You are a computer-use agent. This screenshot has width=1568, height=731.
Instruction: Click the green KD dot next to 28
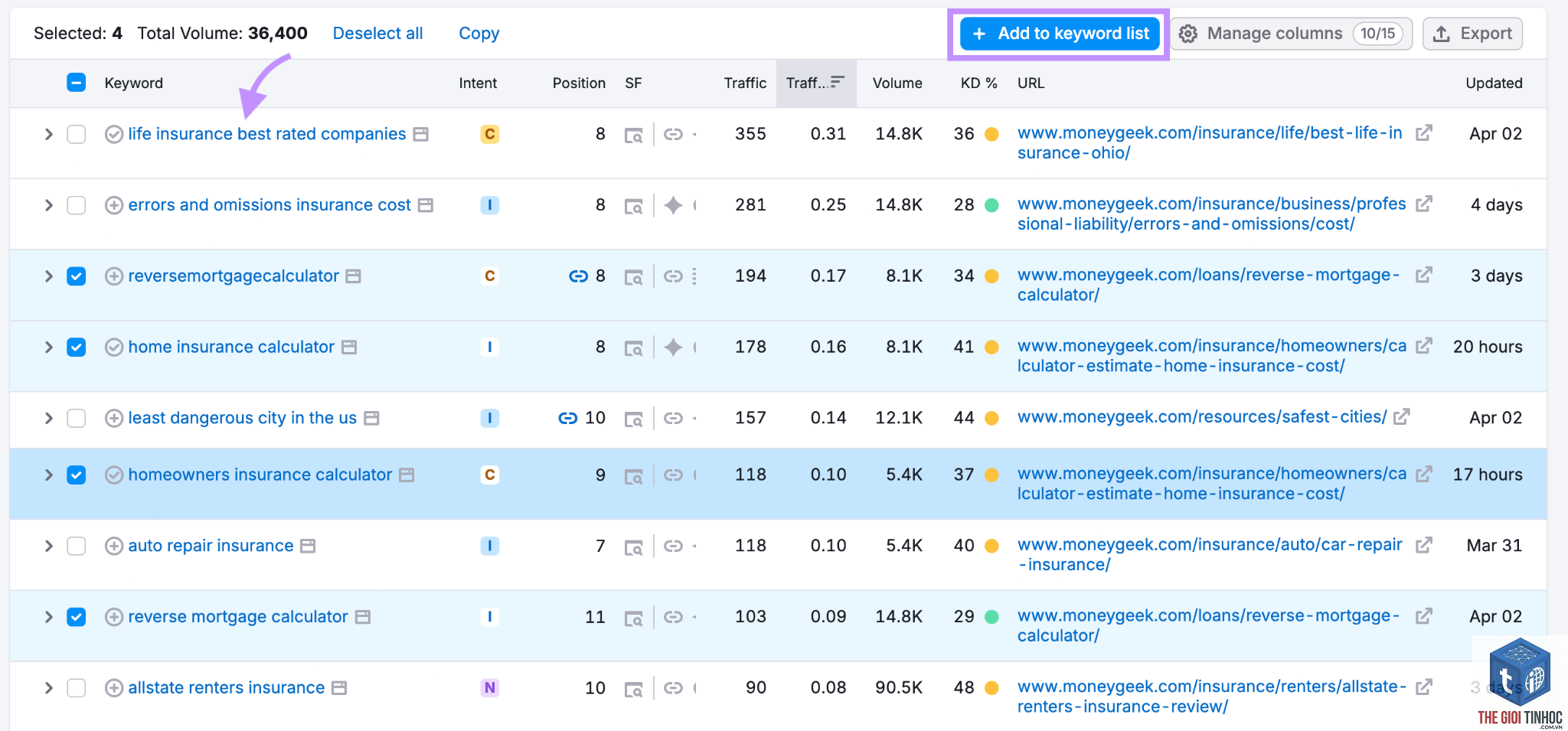coord(991,205)
